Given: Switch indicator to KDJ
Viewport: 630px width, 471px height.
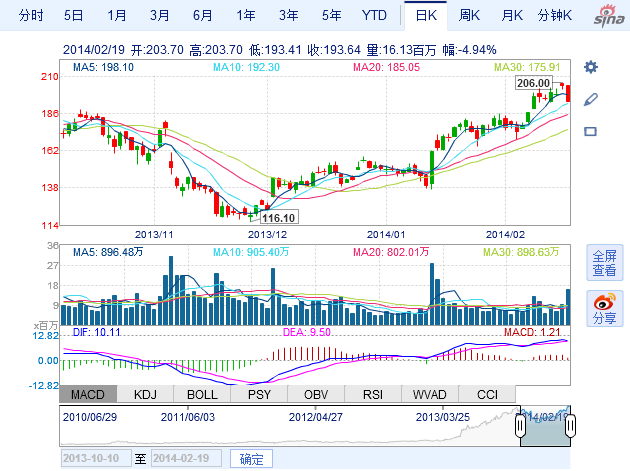Looking at the screenshot, I should point(146,394).
